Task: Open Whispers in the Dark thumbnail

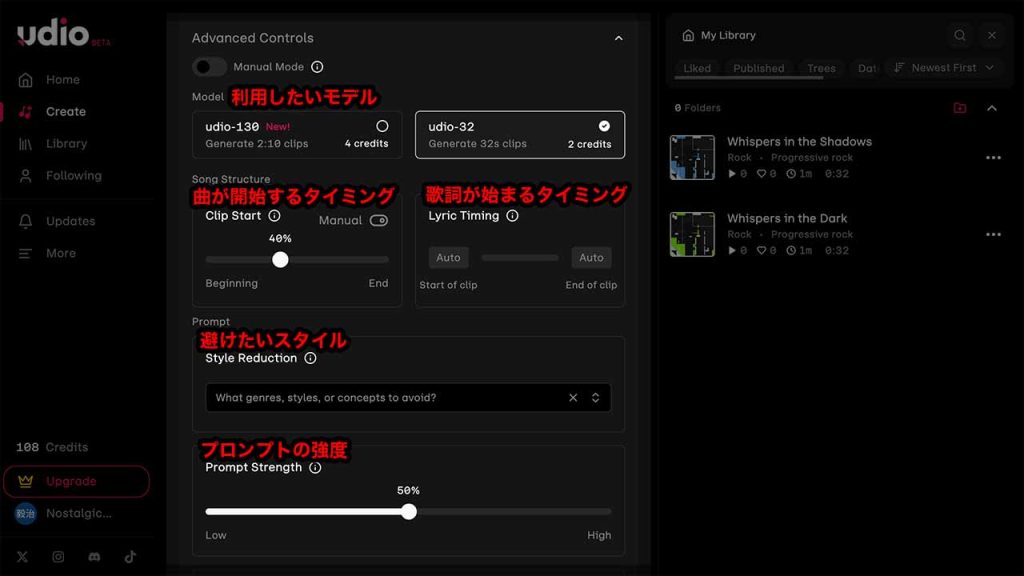Action: point(692,234)
